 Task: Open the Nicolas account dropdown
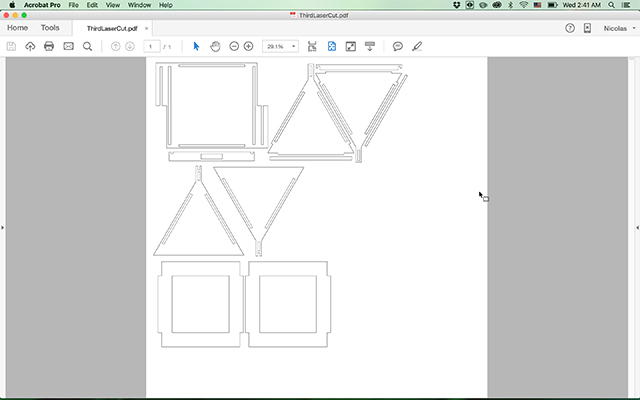click(x=619, y=28)
